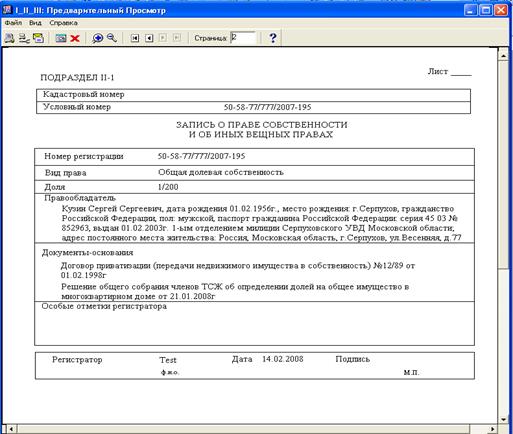Click the vertical scrollbar up arrow
This screenshot has width=513, height=434.
(504, 55)
